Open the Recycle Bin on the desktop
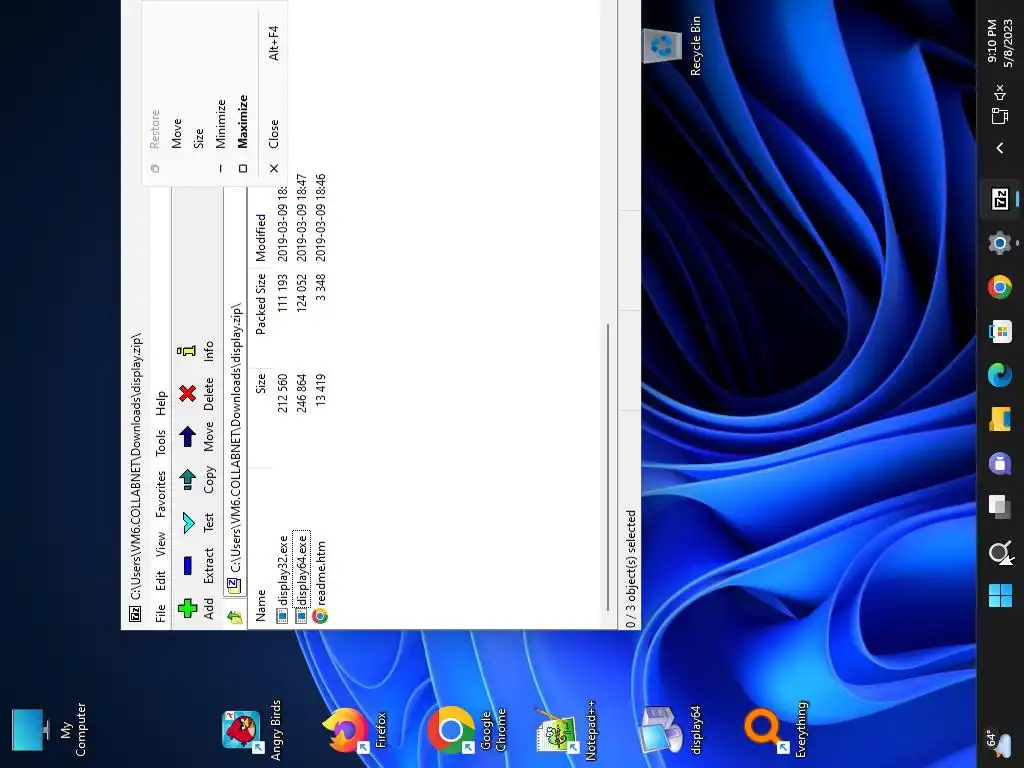The height and width of the screenshot is (768, 1024). pos(673,46)
